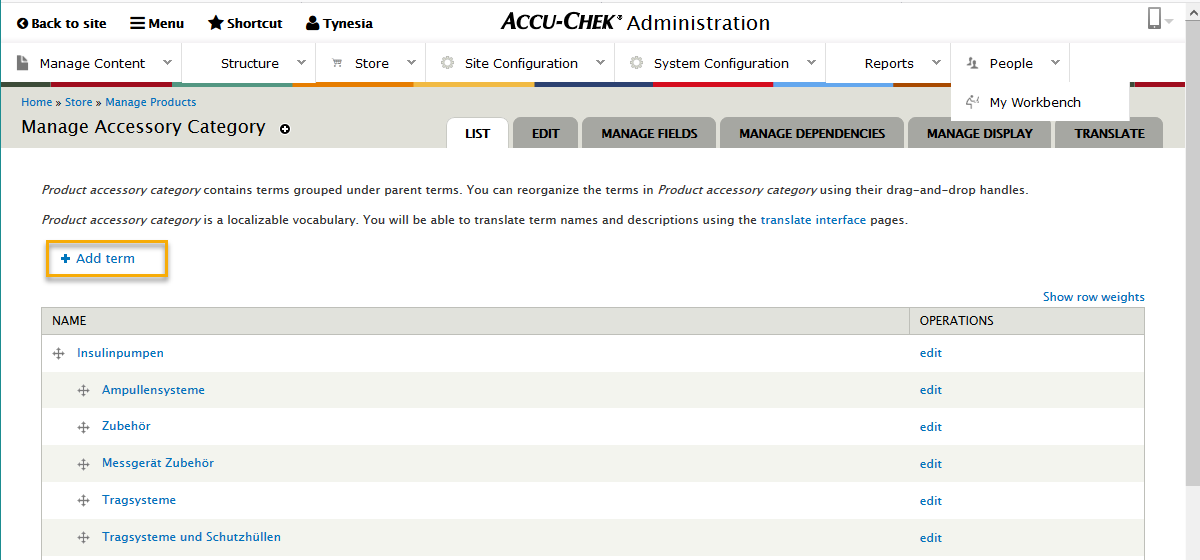Screen dimensions: 1200x560
Task: Click the add-shortcut plus icon beside page title
Action: tap(285, 129)
